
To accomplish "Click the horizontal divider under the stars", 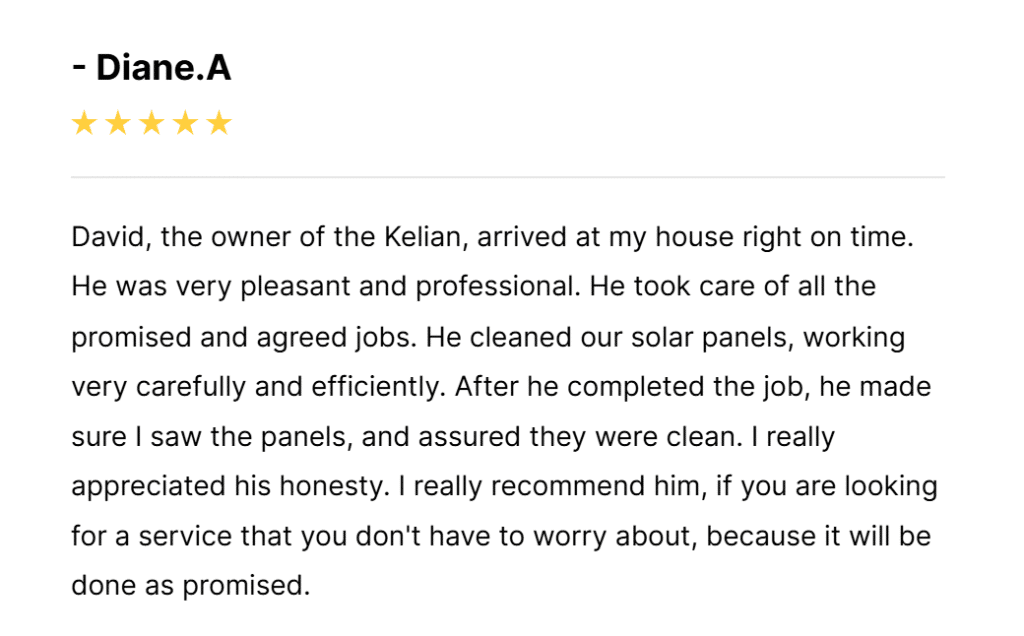I will click(508, 177).
